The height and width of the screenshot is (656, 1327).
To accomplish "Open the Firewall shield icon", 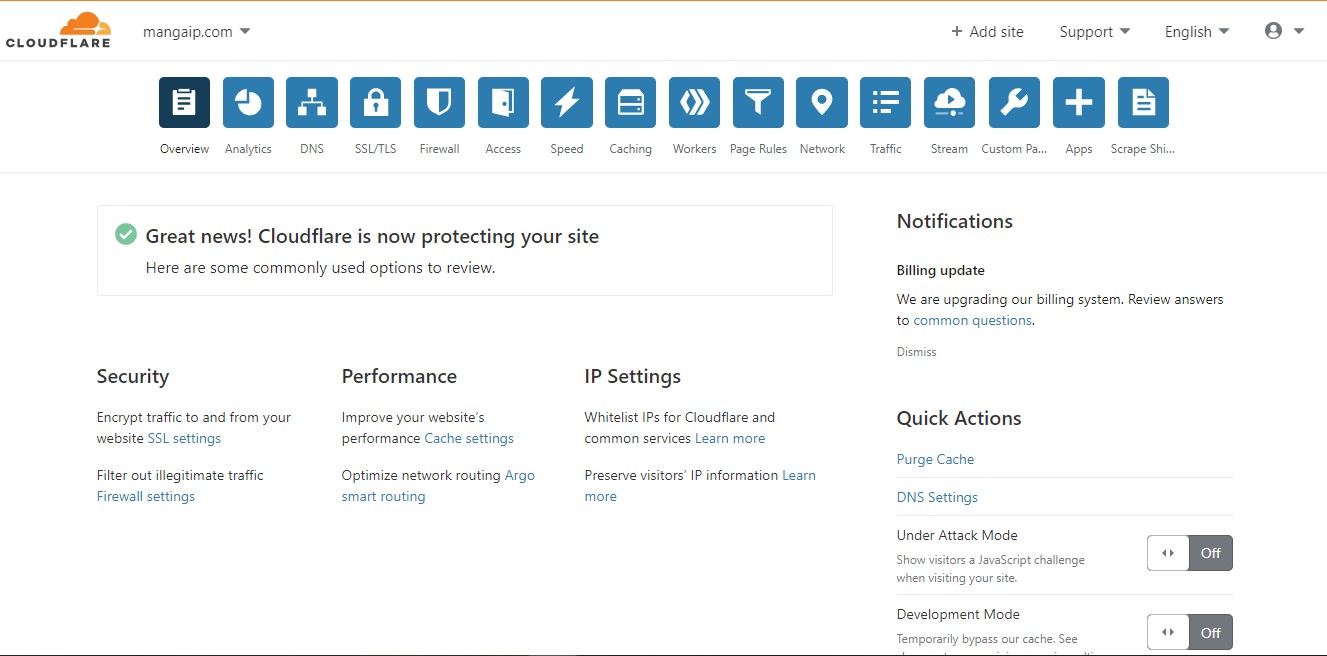I will (439, 102).
